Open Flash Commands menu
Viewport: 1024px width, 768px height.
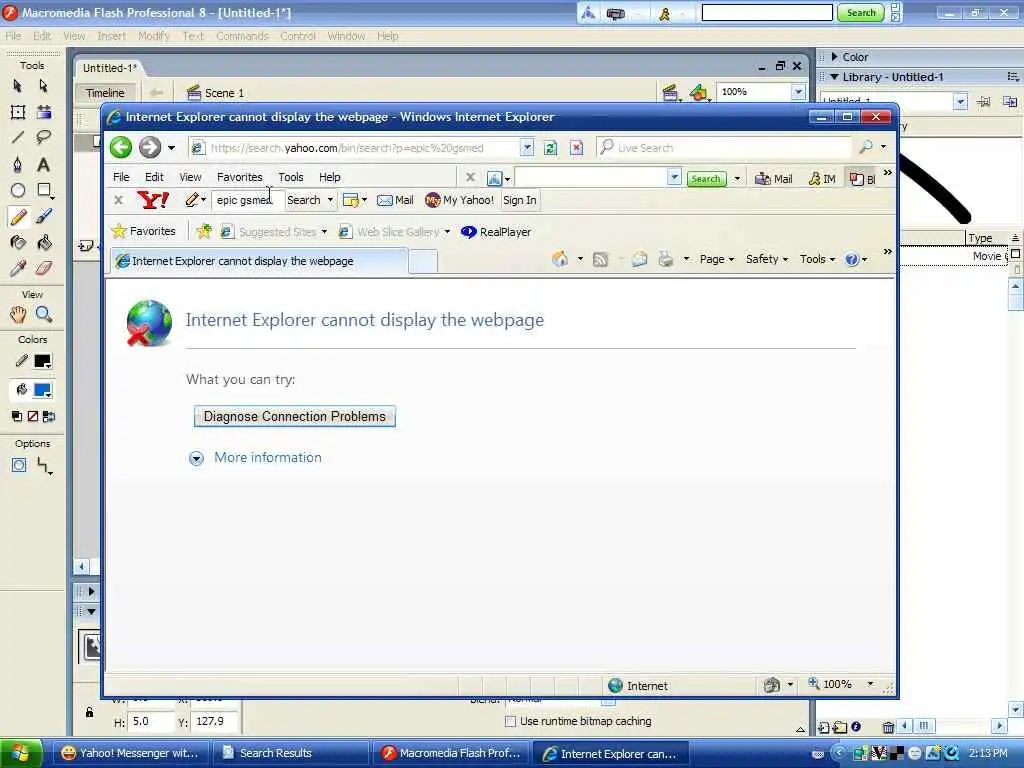(242, 36)
